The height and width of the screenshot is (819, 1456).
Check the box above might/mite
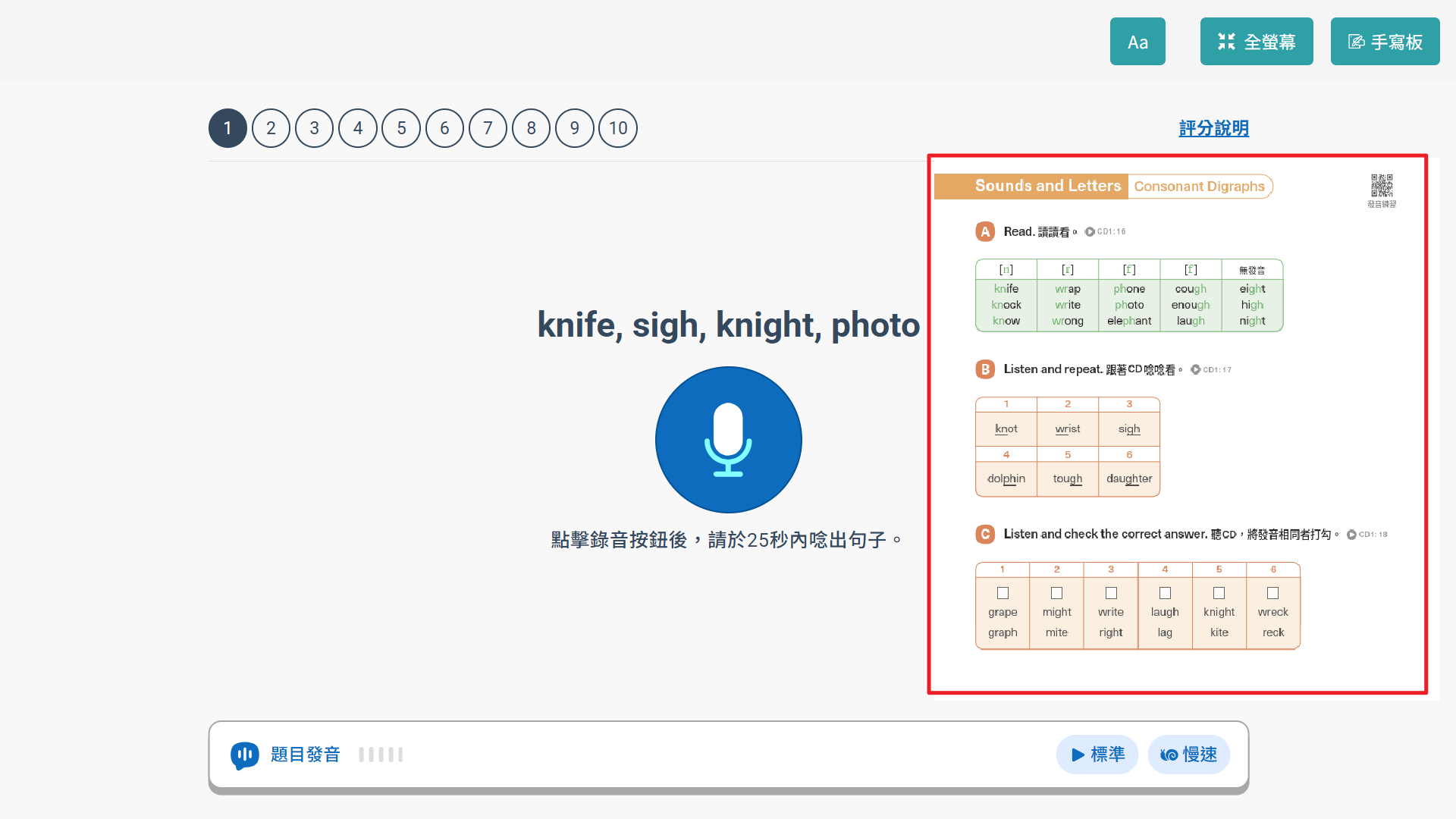1056,593
